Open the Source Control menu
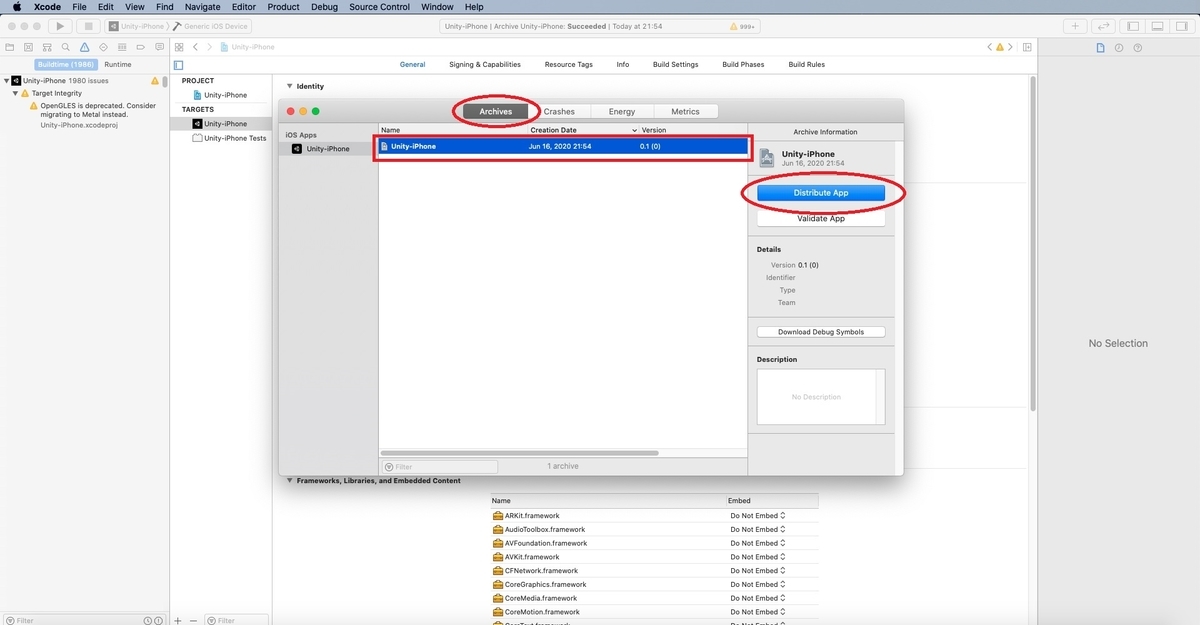Screen dimensions: 1200x625 379,7
